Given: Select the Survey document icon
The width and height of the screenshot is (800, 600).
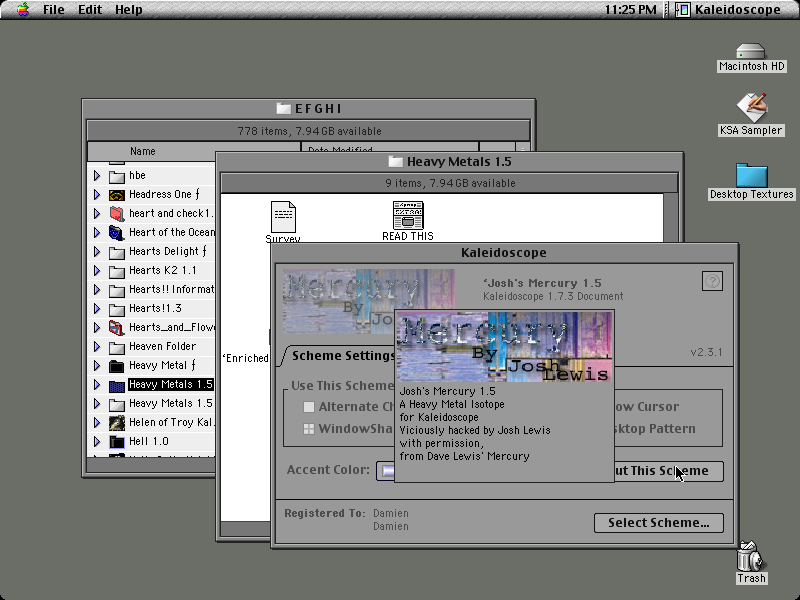Looking at the screenshot, I should [283, 217].
